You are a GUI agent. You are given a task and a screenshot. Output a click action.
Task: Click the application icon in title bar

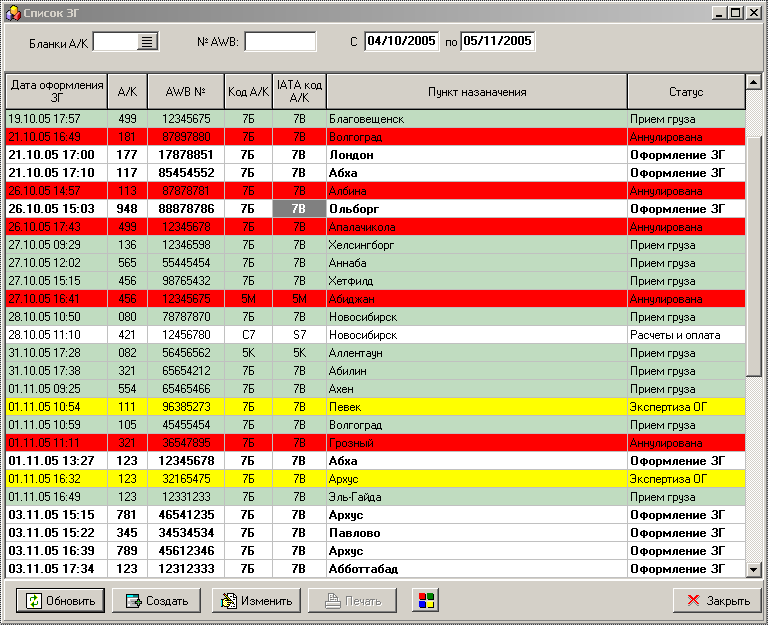(x=13, y=13)
